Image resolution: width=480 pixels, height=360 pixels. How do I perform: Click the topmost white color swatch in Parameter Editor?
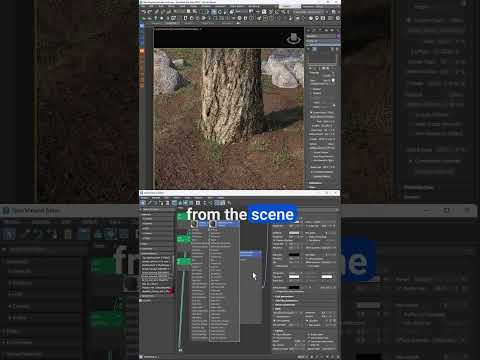pyautogui.click(x=294, y=232)
